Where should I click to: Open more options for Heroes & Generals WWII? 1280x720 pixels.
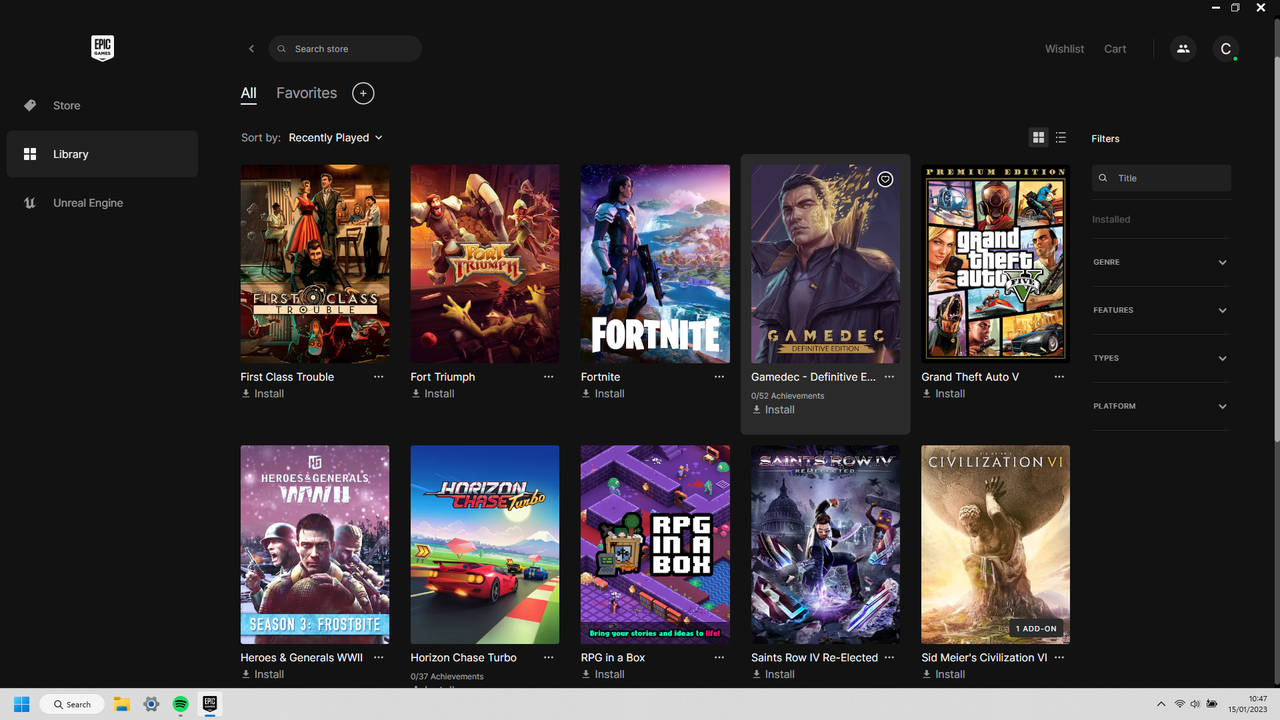click(379, 658)
